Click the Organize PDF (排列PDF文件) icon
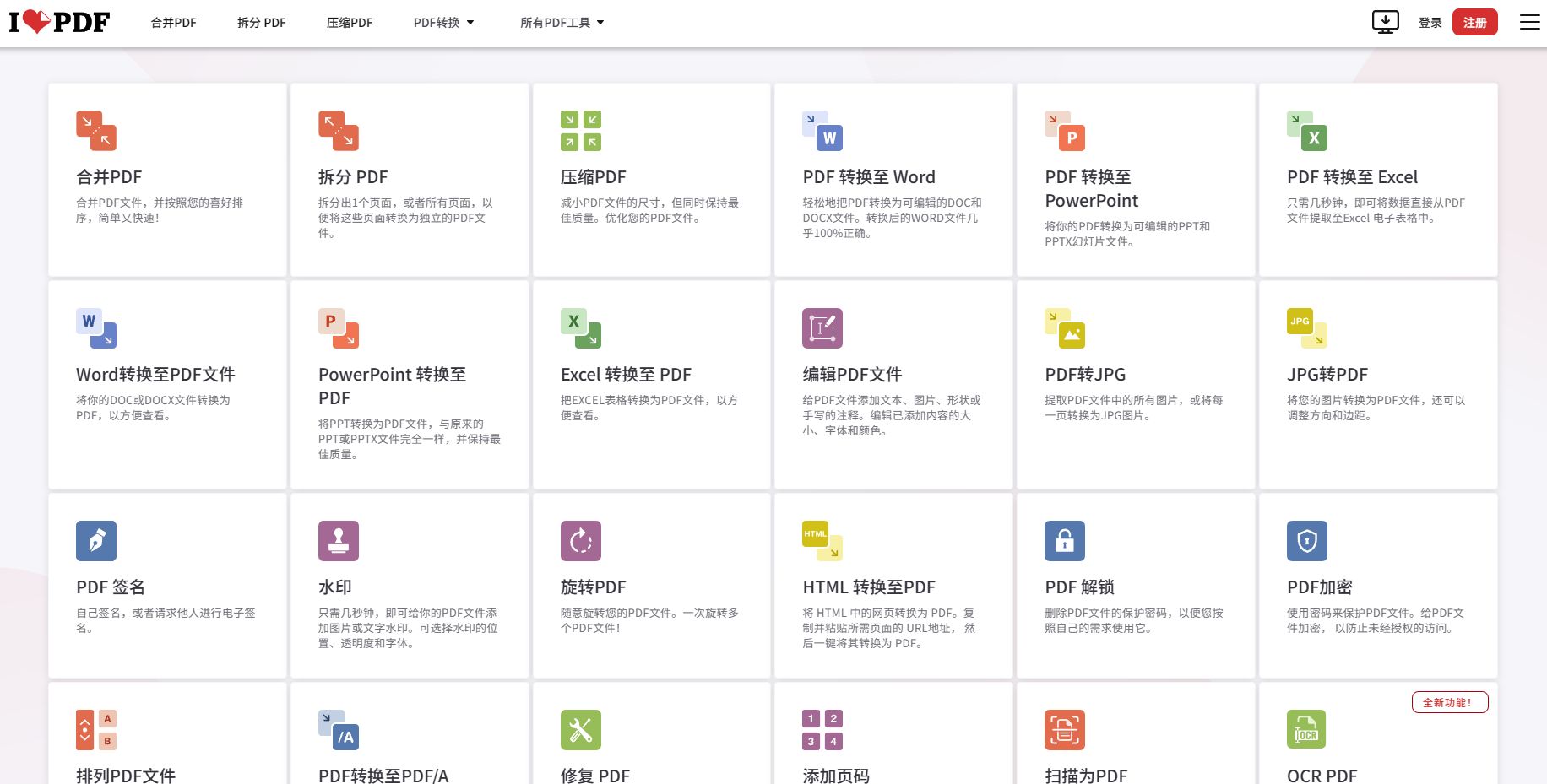The width and height of the screenshot is (1547, 784). [96, 730]
